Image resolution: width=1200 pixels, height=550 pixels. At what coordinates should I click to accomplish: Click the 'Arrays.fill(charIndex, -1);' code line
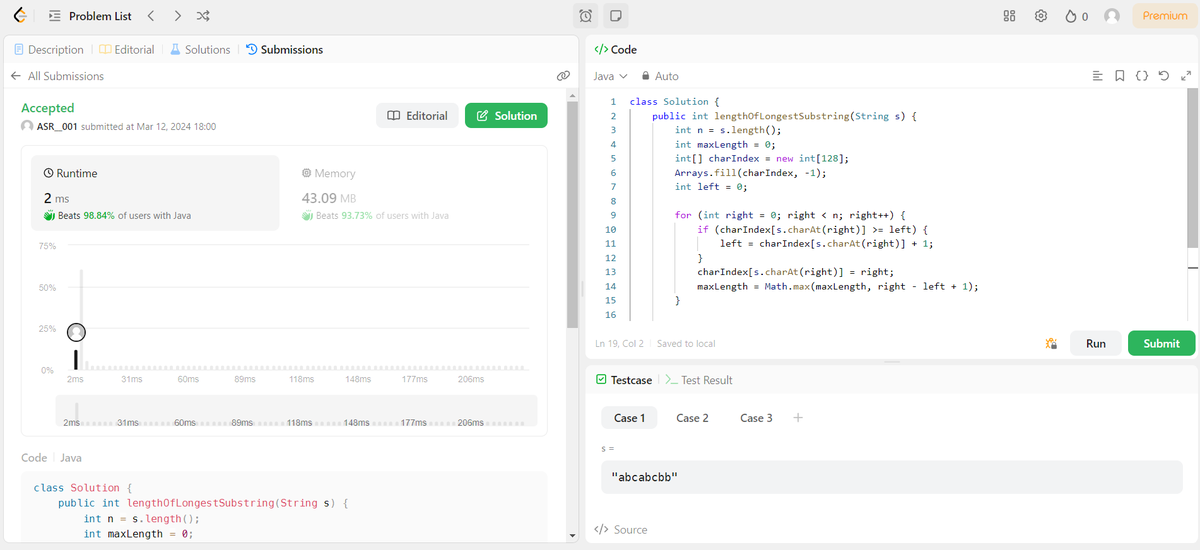tap(751, 172)
